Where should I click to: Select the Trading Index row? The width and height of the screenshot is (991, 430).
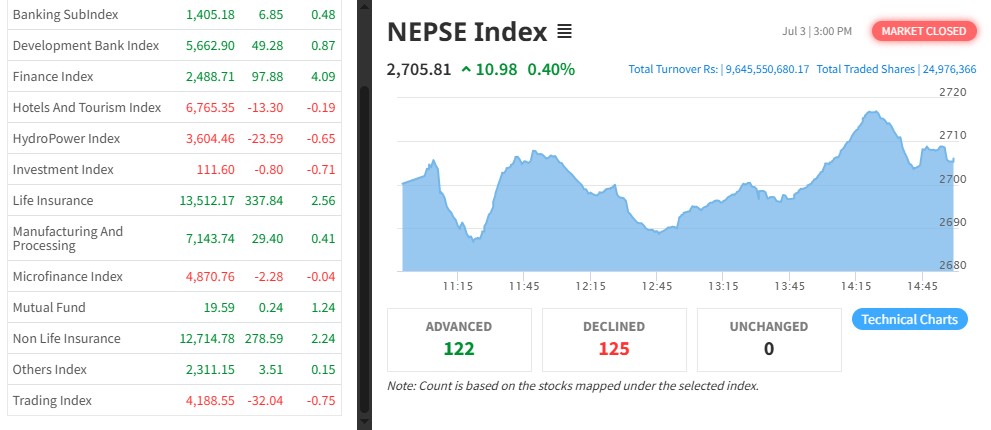click(52, 400)
